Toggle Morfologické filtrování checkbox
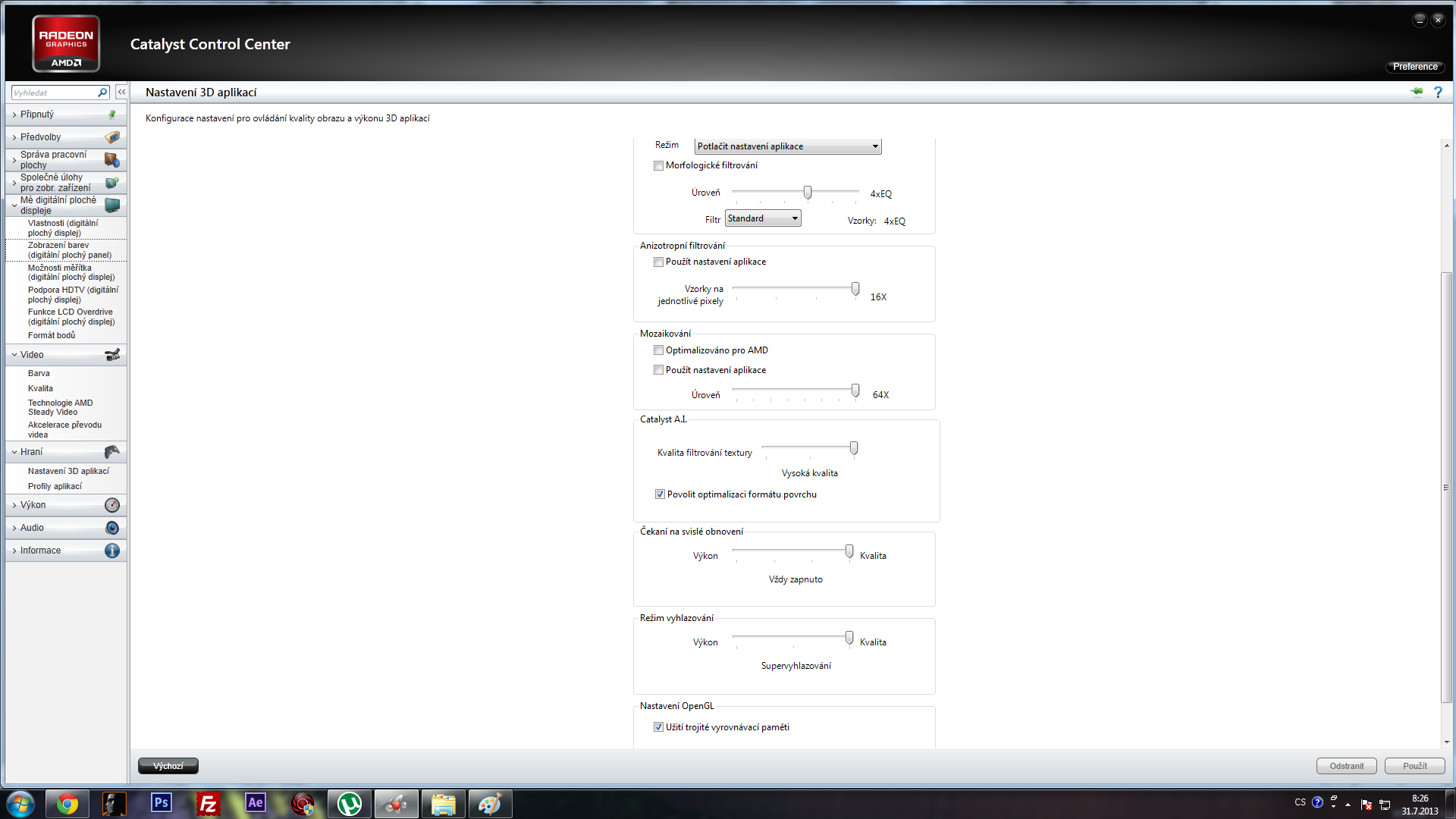 [658, 165]
